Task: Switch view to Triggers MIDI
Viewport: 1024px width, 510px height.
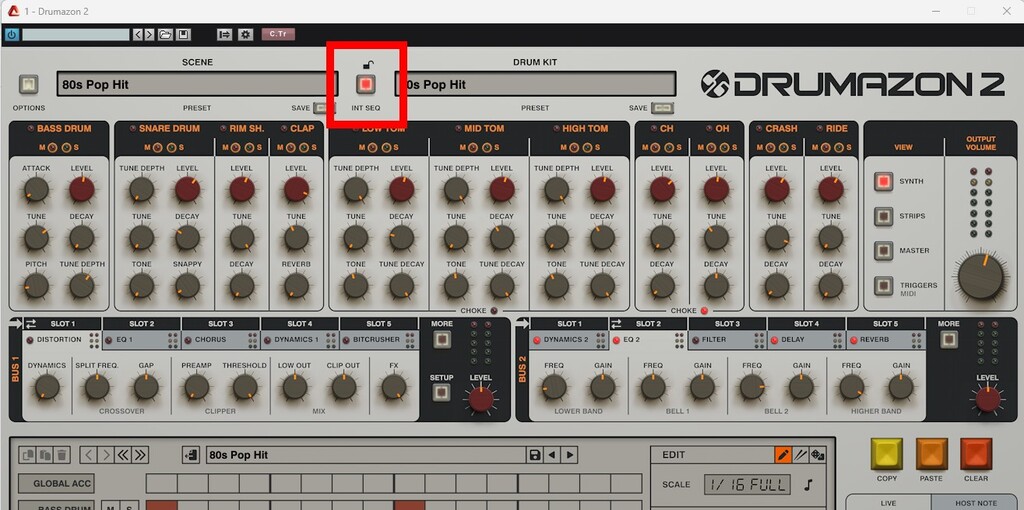Action: 884,285
